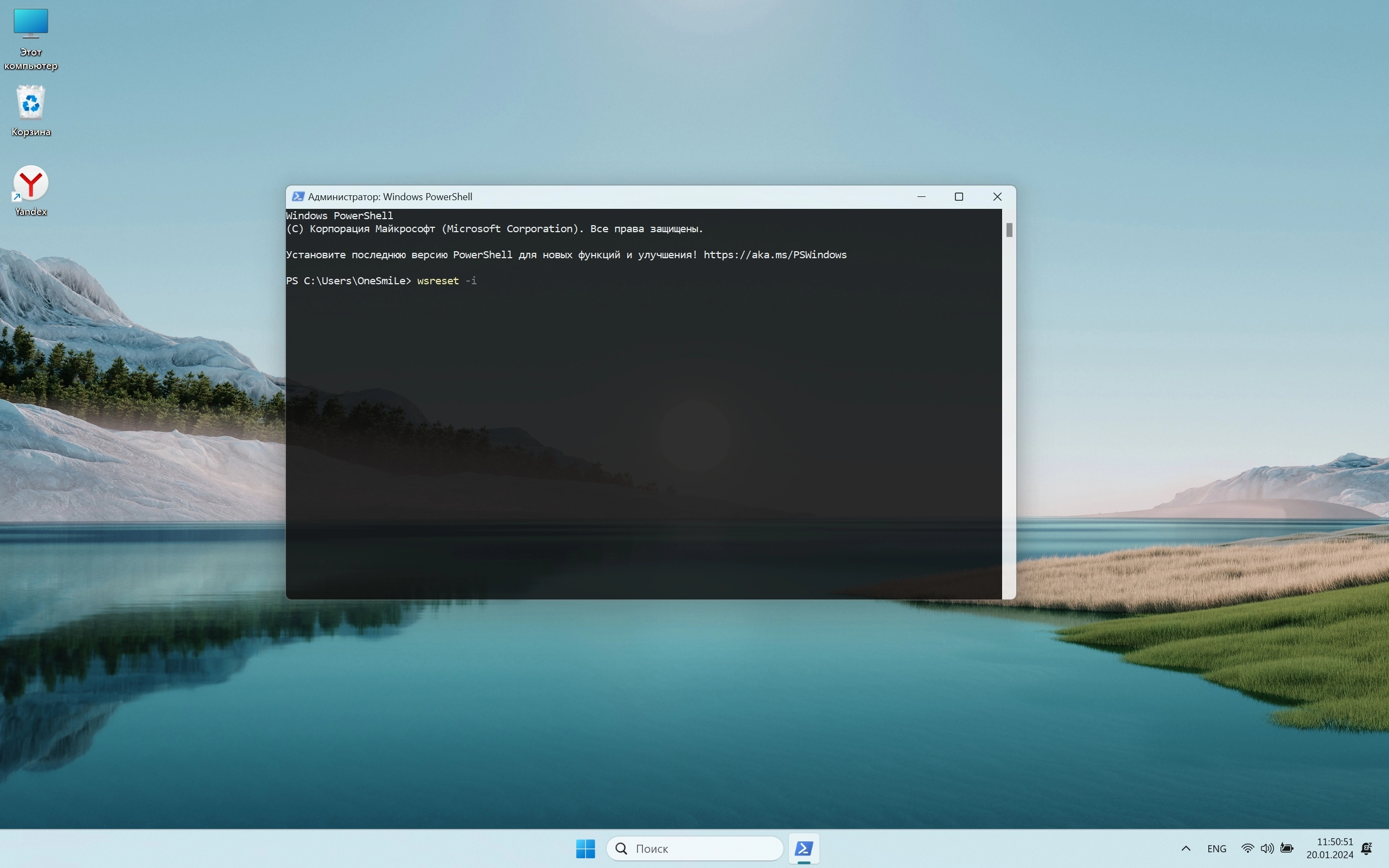The width and height of the screenshot is (1389, 868).
Task: Click the Windows Start button
Action: point(585,848)
